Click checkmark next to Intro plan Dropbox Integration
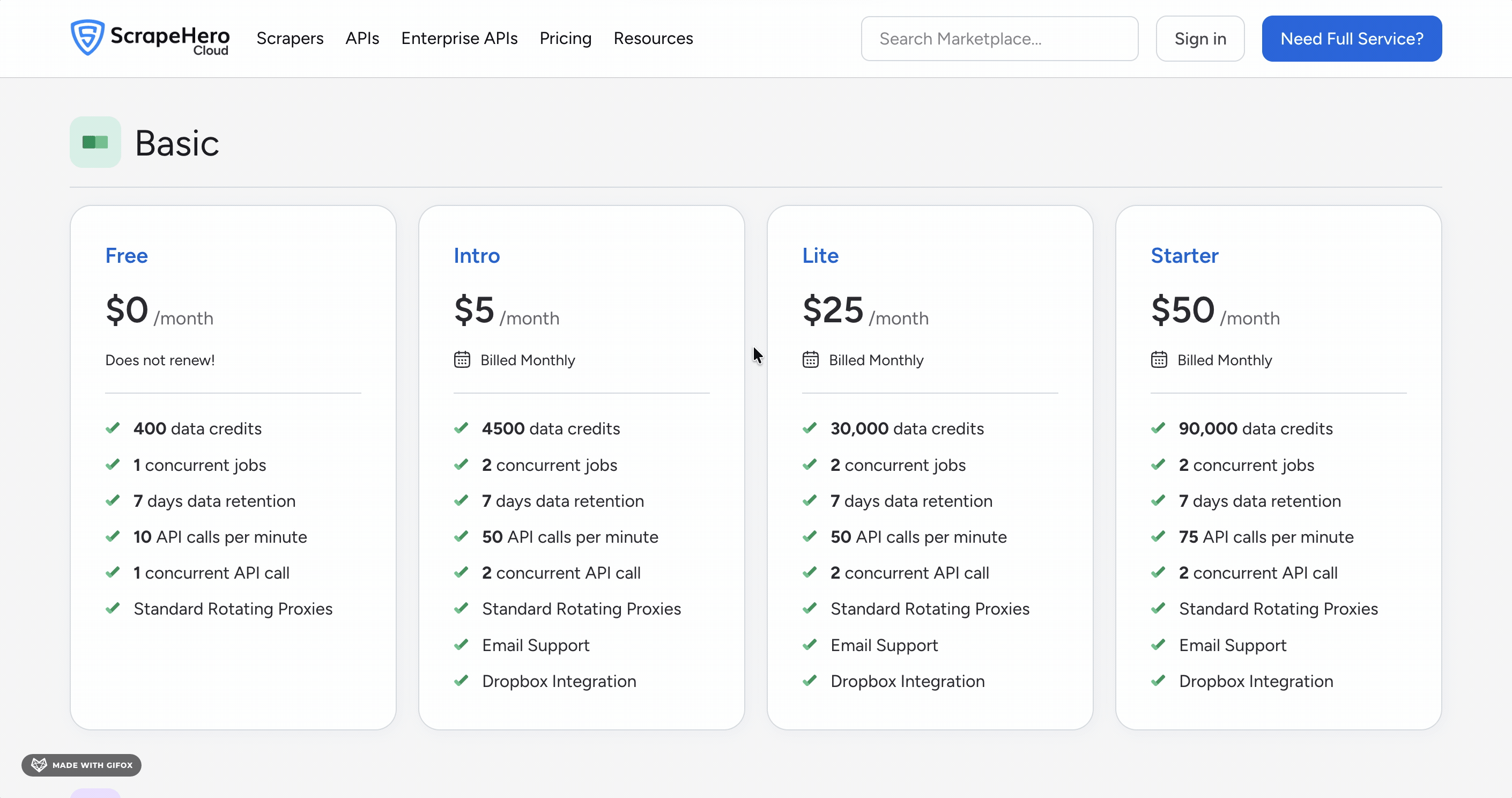Screen dimensions: 1512x798 click(461, 681)
